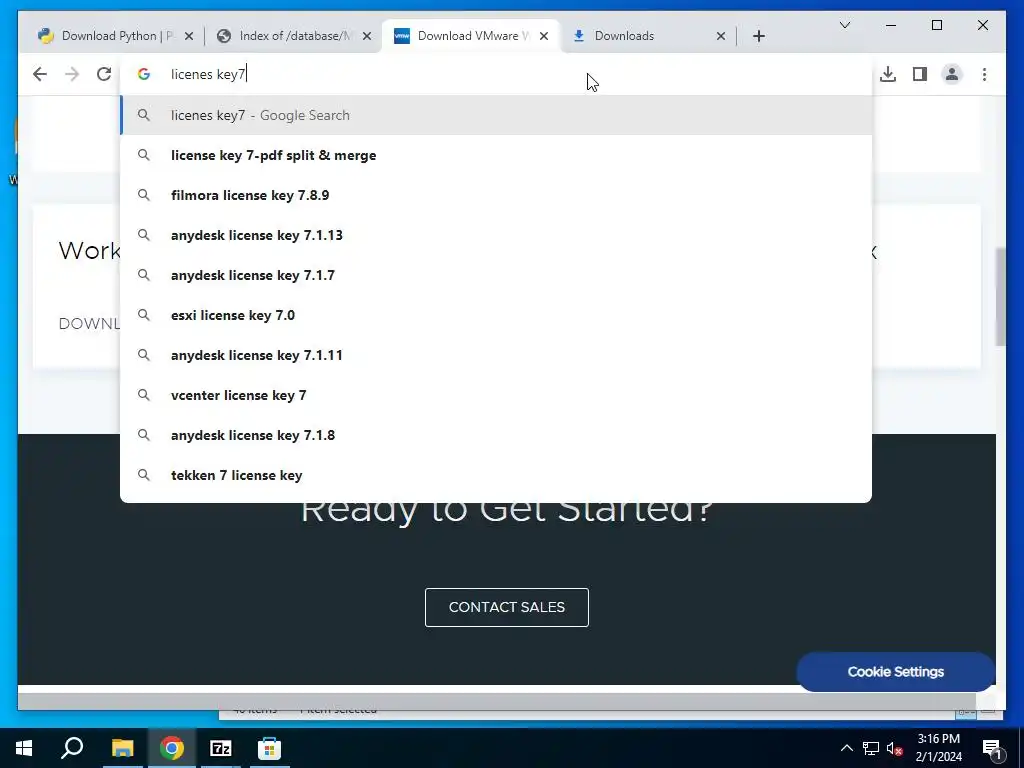Click the Chrome taskbar icon
Screen dimensions: 1024x768
point(172,748)
